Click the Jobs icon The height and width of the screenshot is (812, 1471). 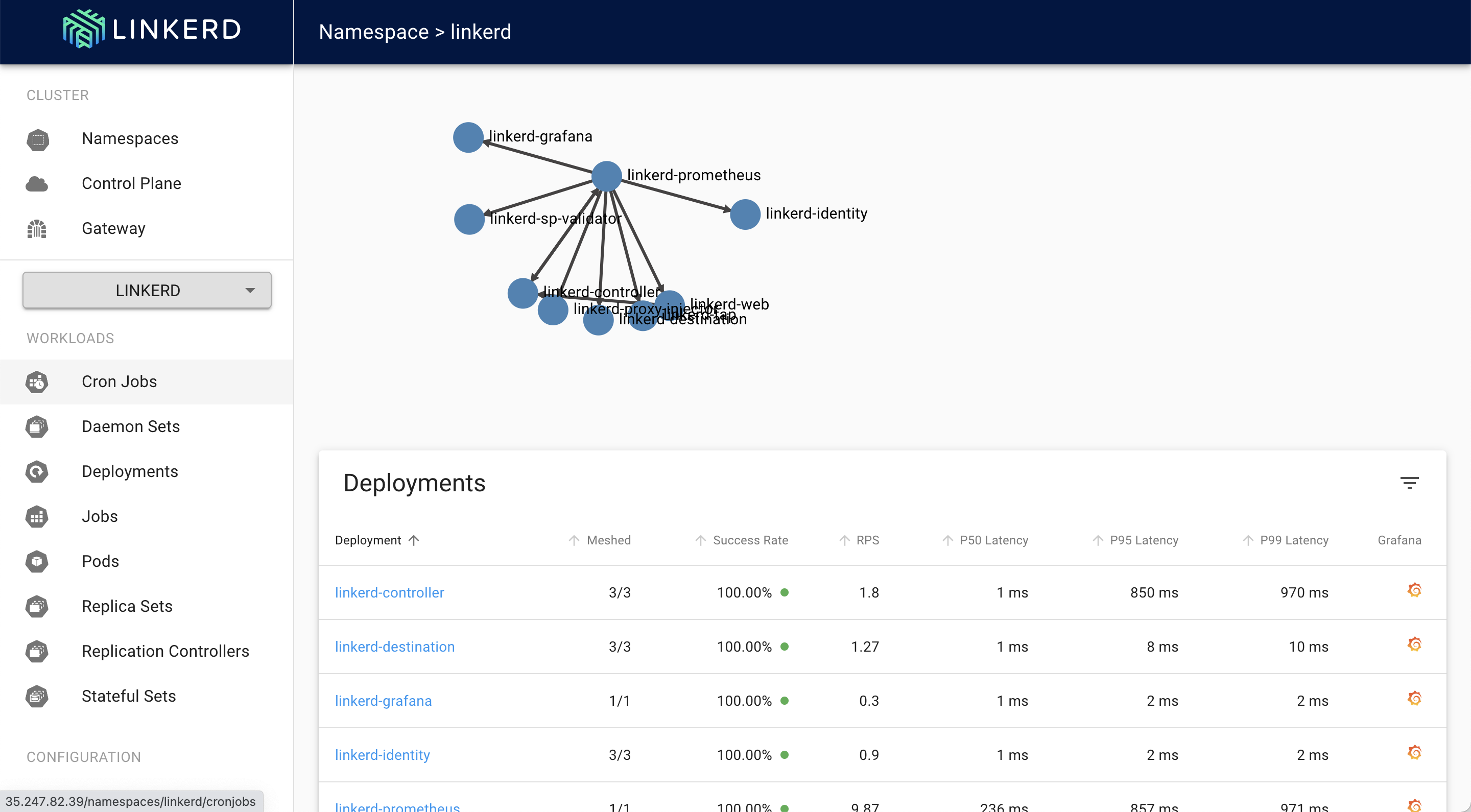37,517
